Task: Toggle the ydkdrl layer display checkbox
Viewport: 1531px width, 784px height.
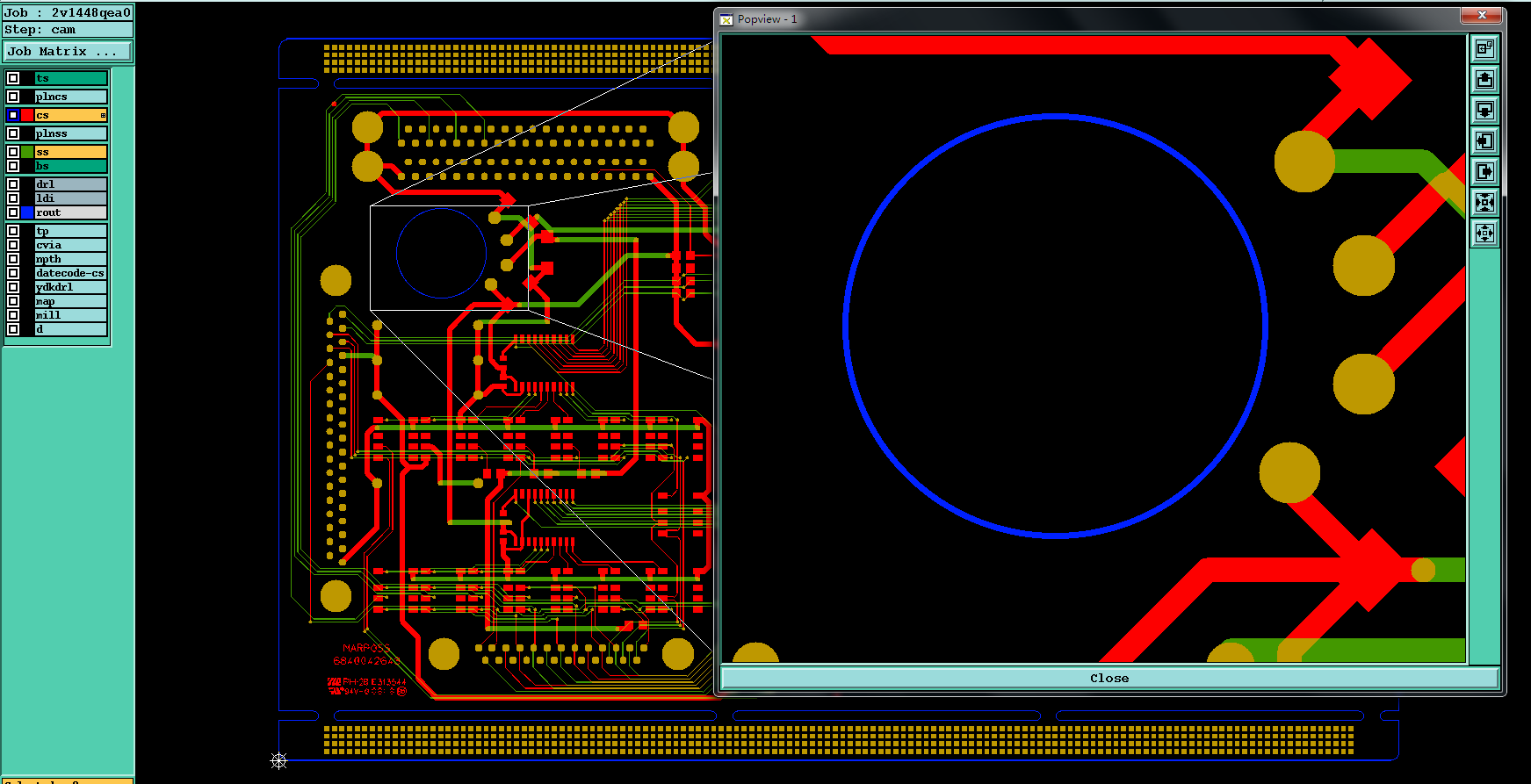Action: click(13, 287)
